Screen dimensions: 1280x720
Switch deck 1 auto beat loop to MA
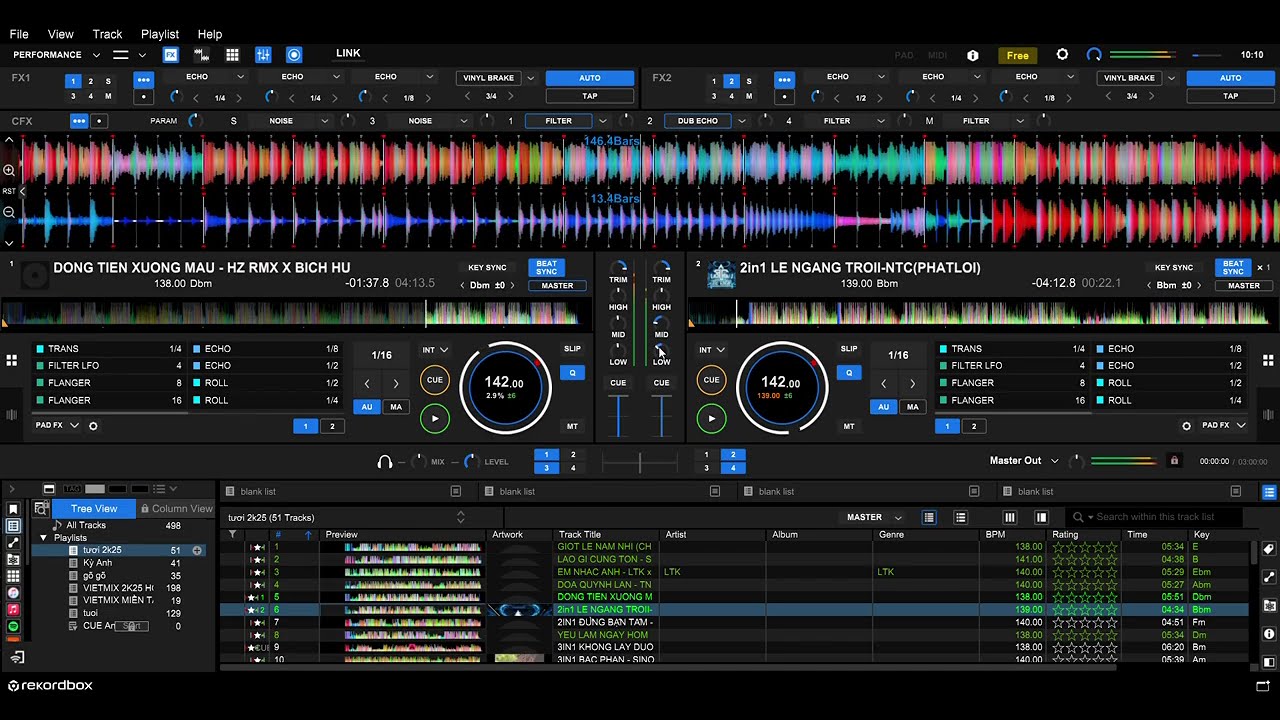(396, 407)
